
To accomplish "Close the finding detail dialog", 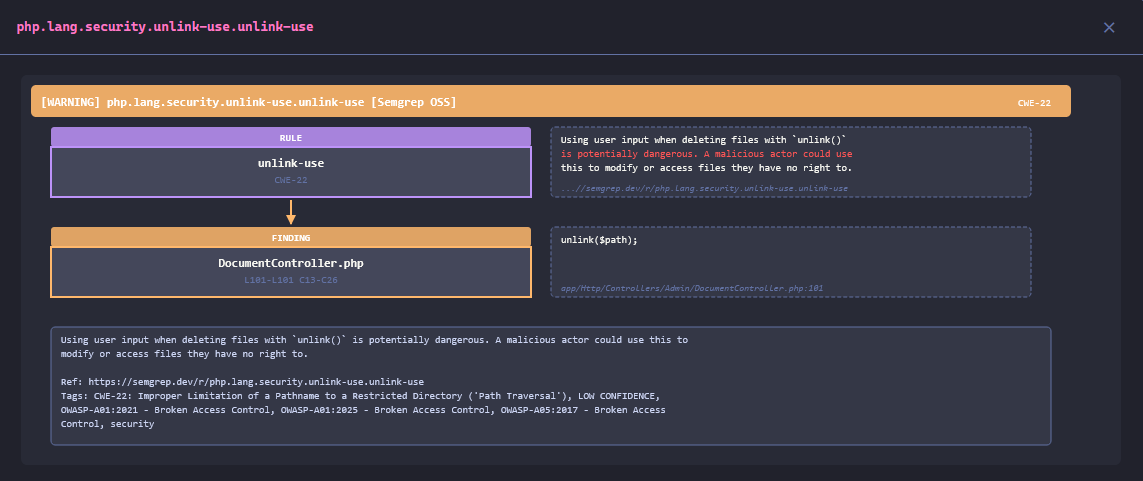I will [x=1108, y=27].
